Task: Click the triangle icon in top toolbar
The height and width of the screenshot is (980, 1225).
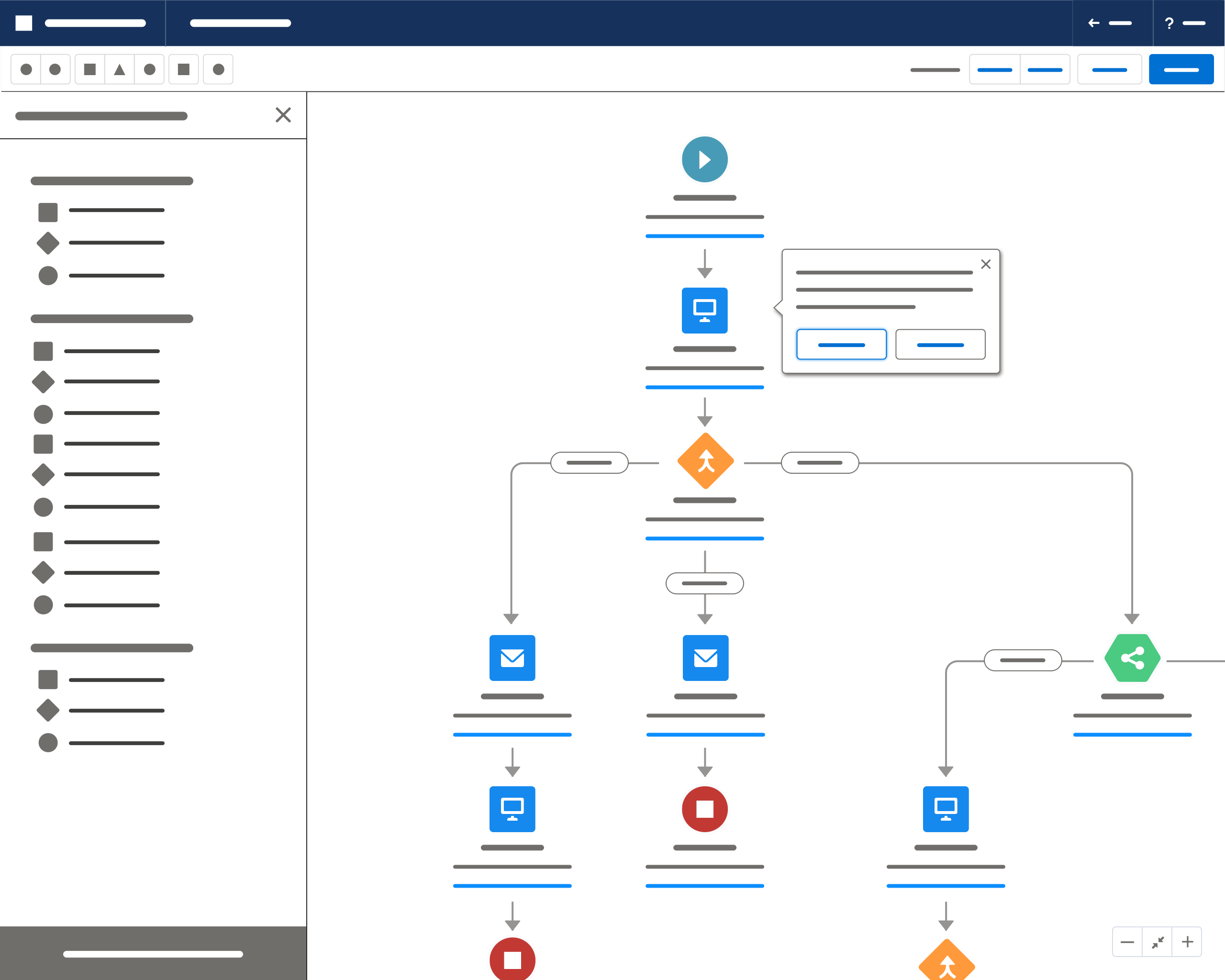Action: point(119,69)
